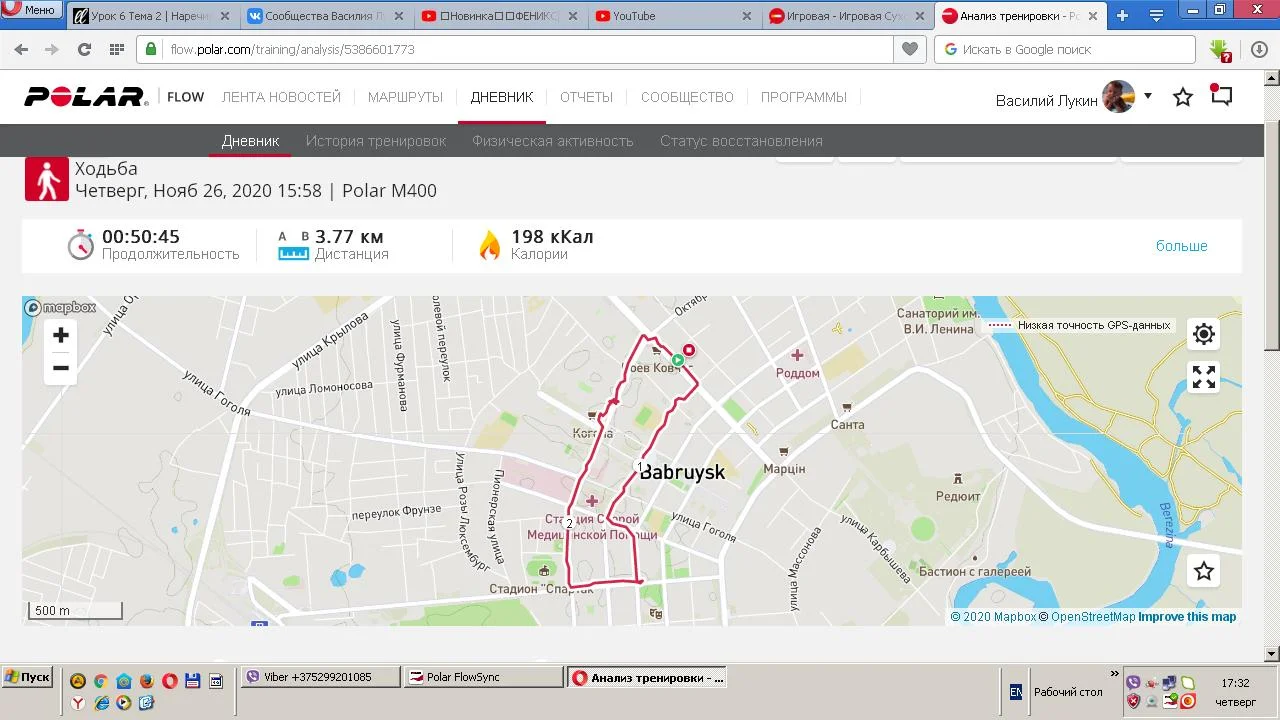Switch the map to fullscreen
Viewport: 1280px width, 720px height.
[x=1204, y=377]
